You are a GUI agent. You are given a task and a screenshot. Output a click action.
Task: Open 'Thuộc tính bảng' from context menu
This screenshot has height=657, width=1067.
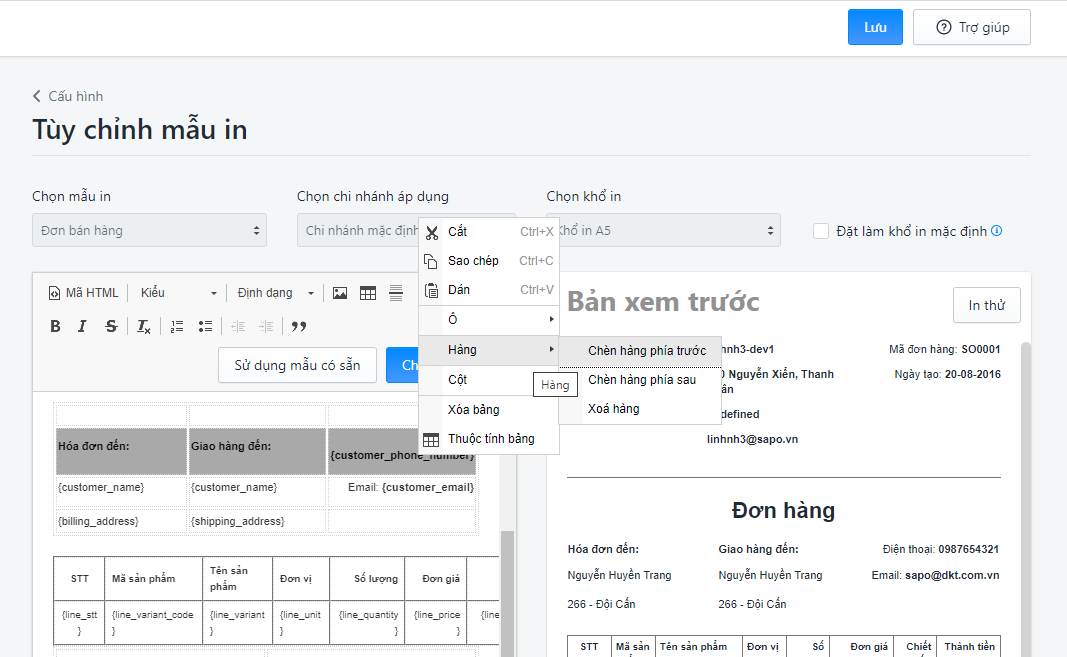click(x=490, y=439)
